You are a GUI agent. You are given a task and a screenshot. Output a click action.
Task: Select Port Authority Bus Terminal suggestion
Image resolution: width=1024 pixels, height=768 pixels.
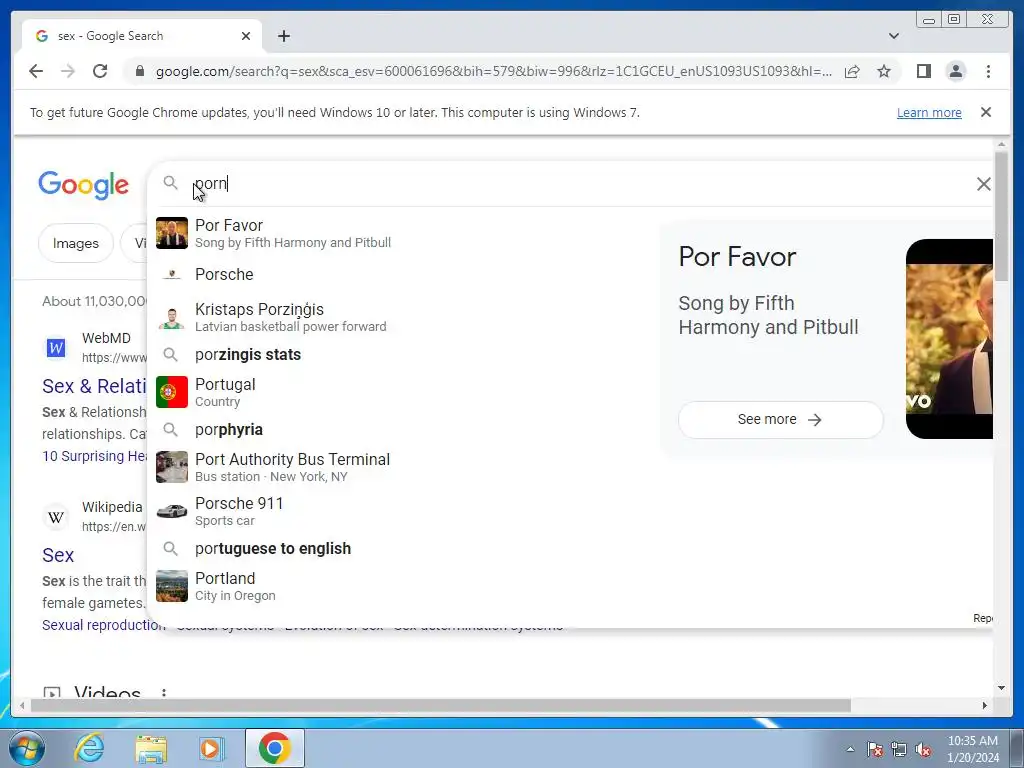398,467
